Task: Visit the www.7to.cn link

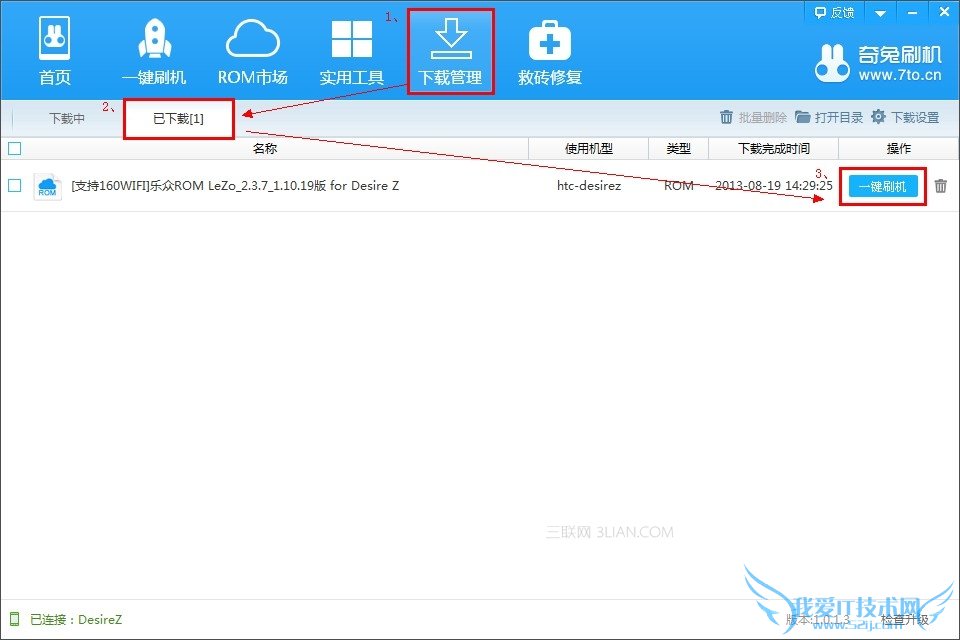Action: (899, 75)
